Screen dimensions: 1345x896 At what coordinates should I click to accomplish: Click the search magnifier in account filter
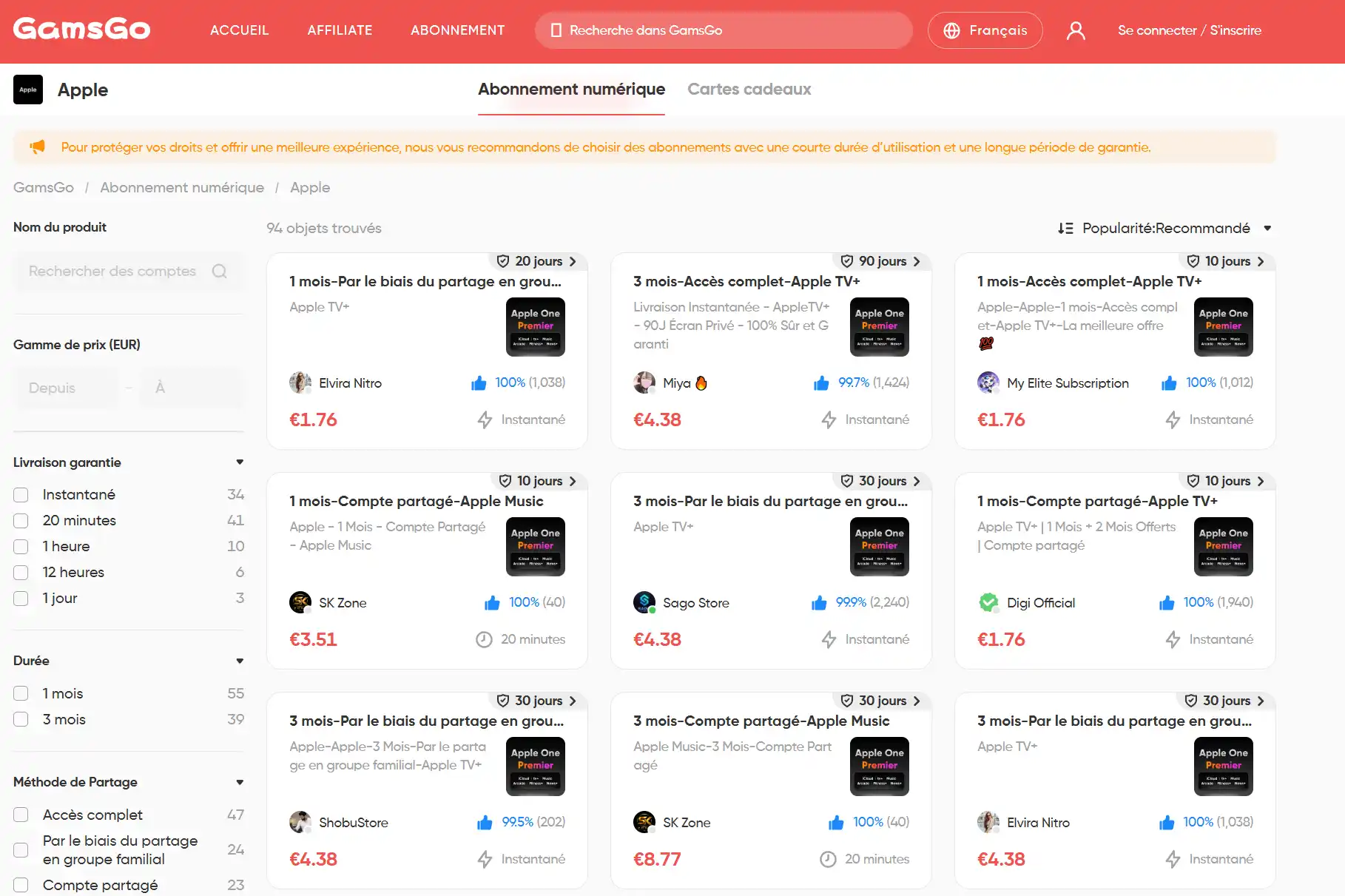coord(220,271)
